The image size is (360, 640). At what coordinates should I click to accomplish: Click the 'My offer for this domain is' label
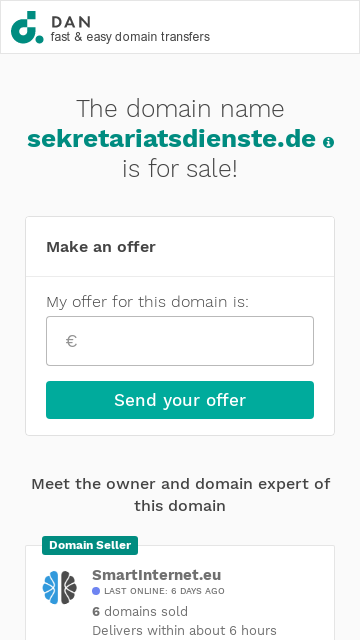pyautogui.click(x=147, y=302)
